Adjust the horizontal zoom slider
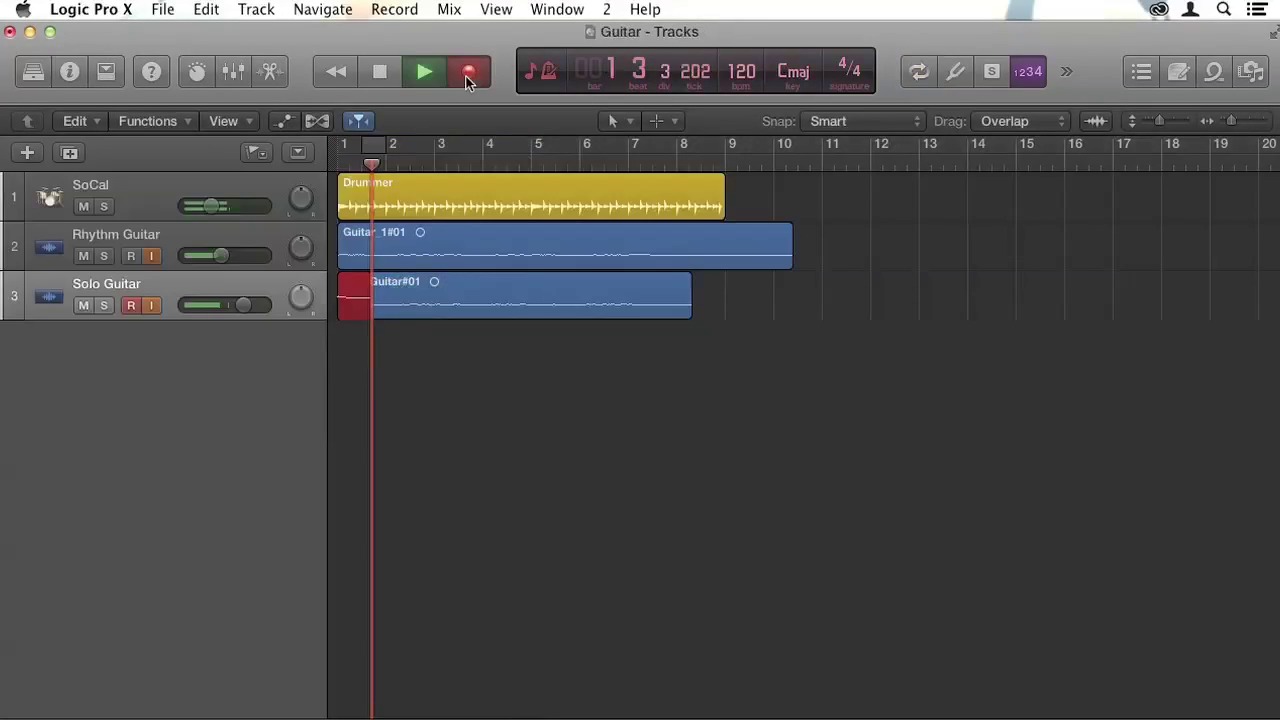Viewport: 1280px width, 720px height. 1233,121
